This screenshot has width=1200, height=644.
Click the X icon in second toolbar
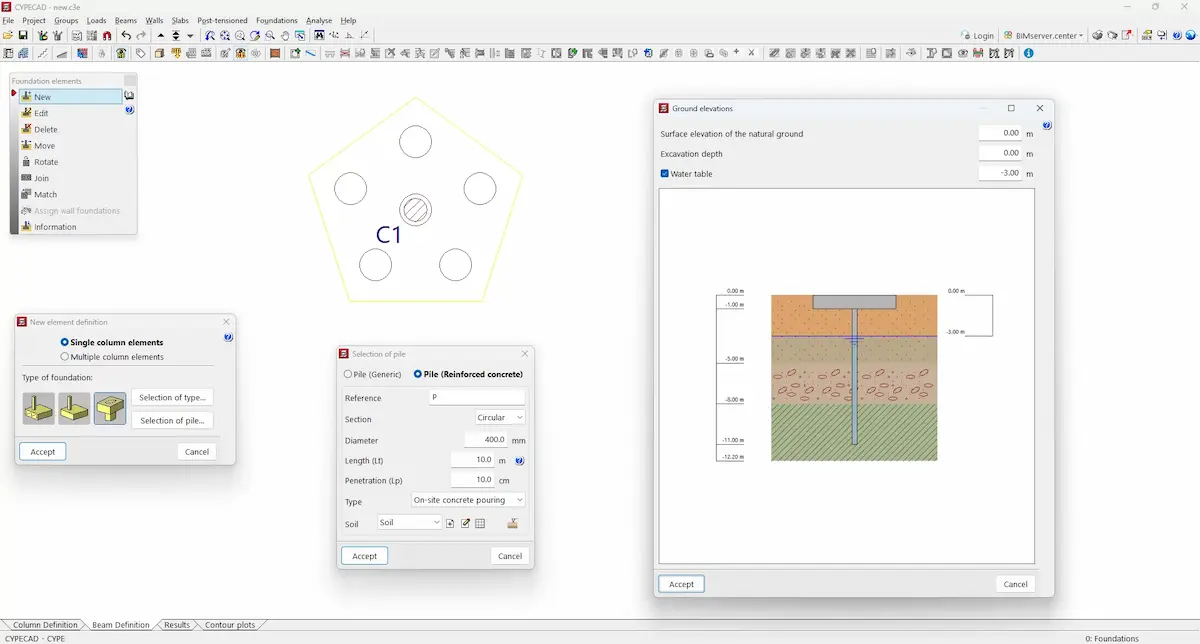tap(751, 53)
